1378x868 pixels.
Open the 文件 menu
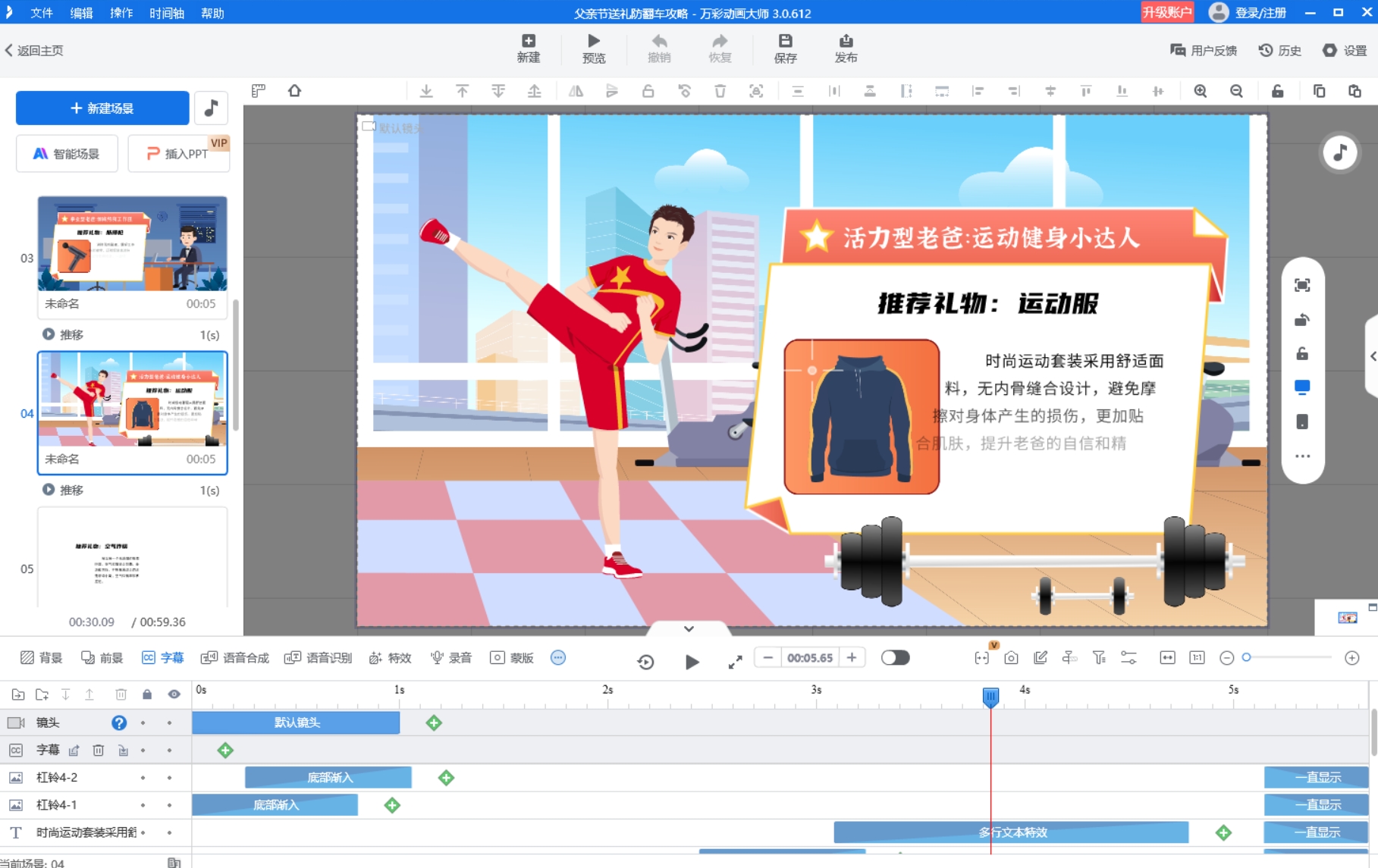[42, 13]
